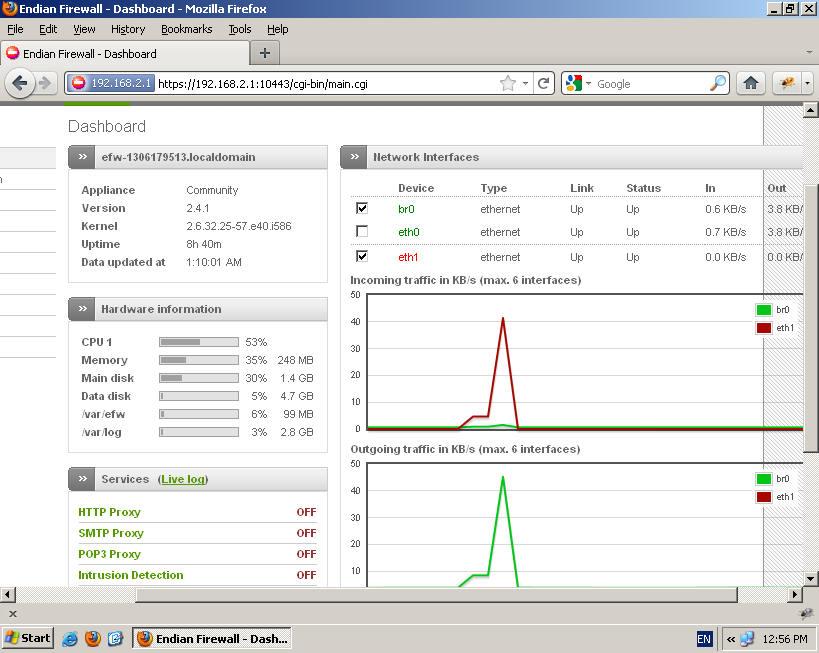Click the CPU 1 usage bar
Screen dimensions: 819x653
(199, 342)
